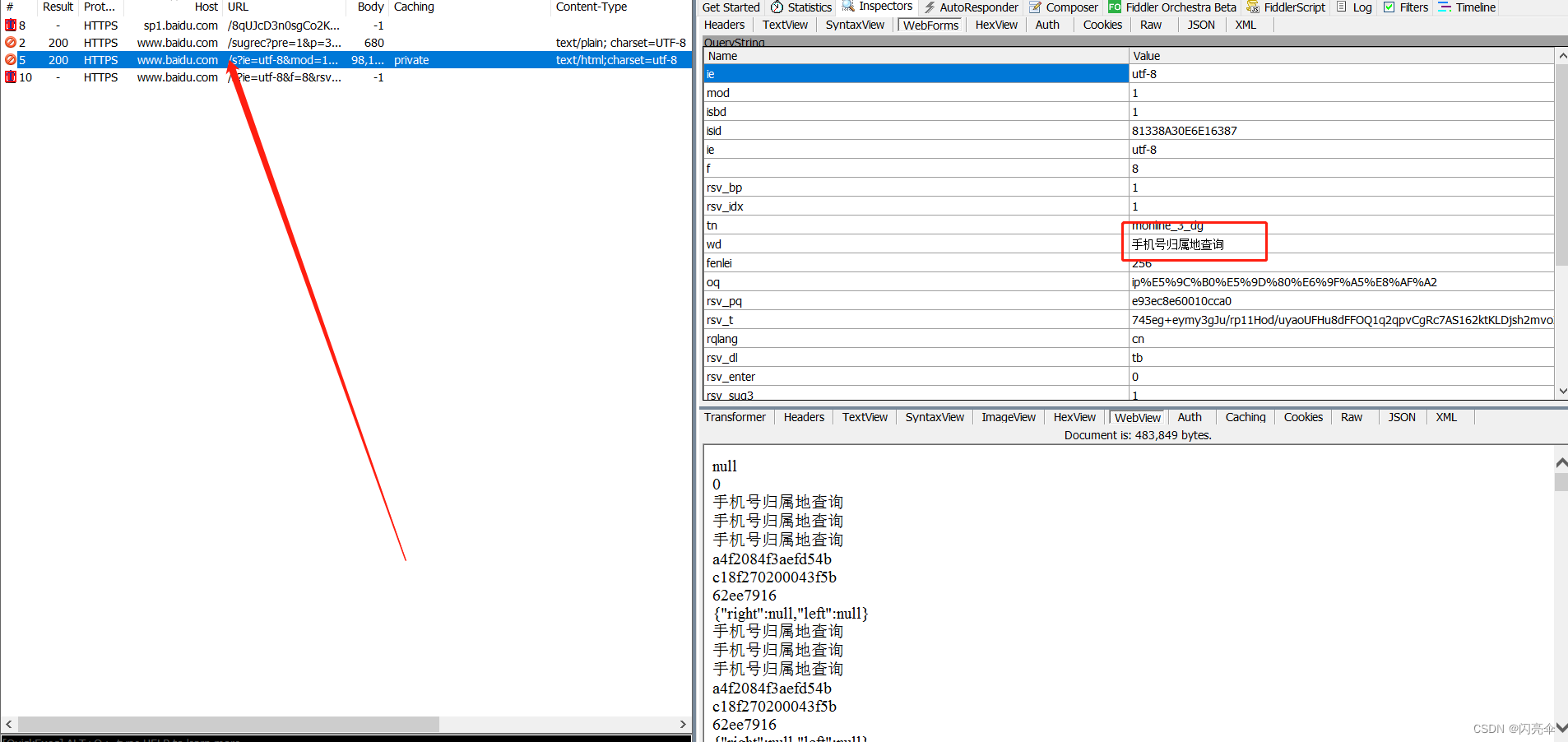Open response Transformer tab
The image size is (1568, 742).
735,417
